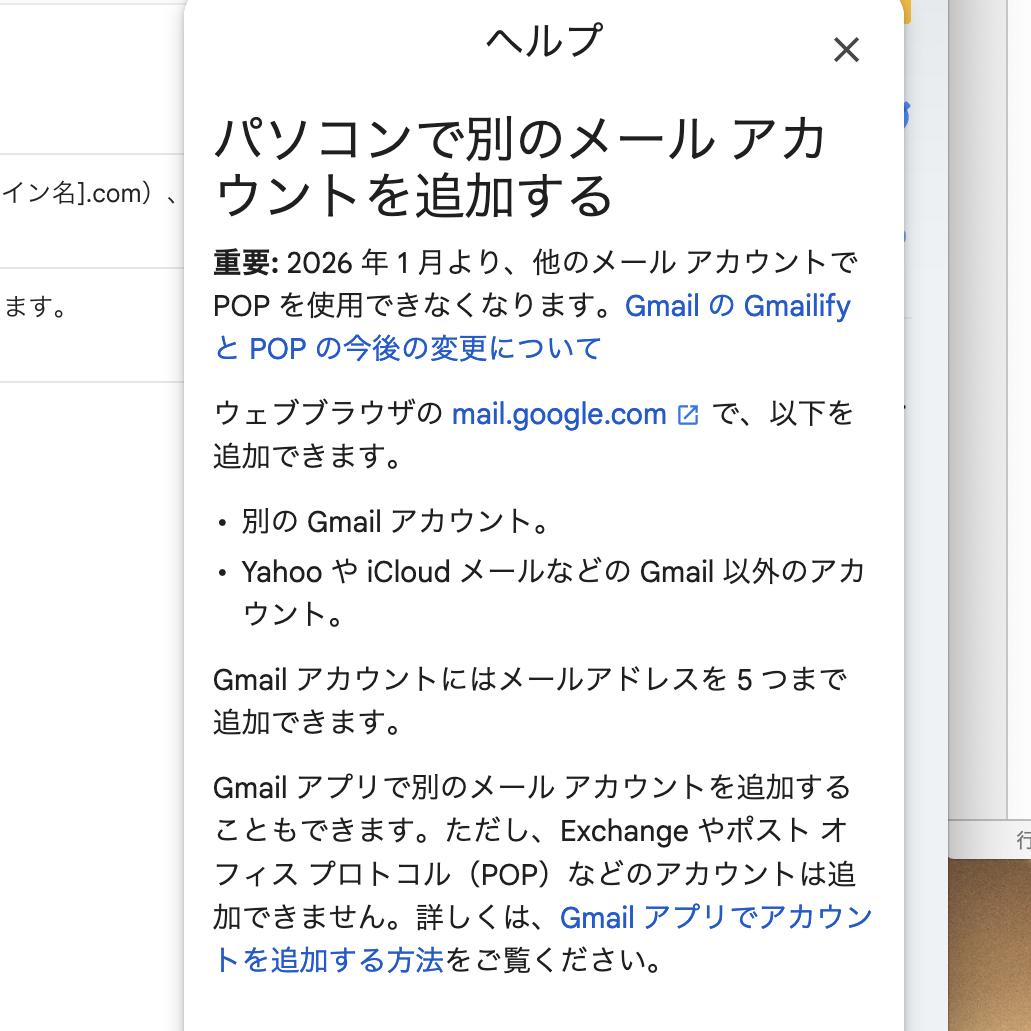
Task: Click the ウェブブラウザの paragraph text
Action: 328,414
